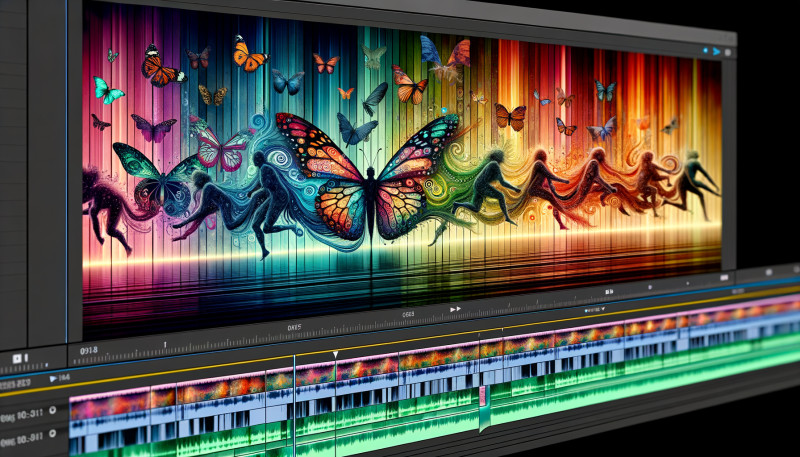Select the small pink clip on the audio track
800x457 pixels.
point(484,393)
